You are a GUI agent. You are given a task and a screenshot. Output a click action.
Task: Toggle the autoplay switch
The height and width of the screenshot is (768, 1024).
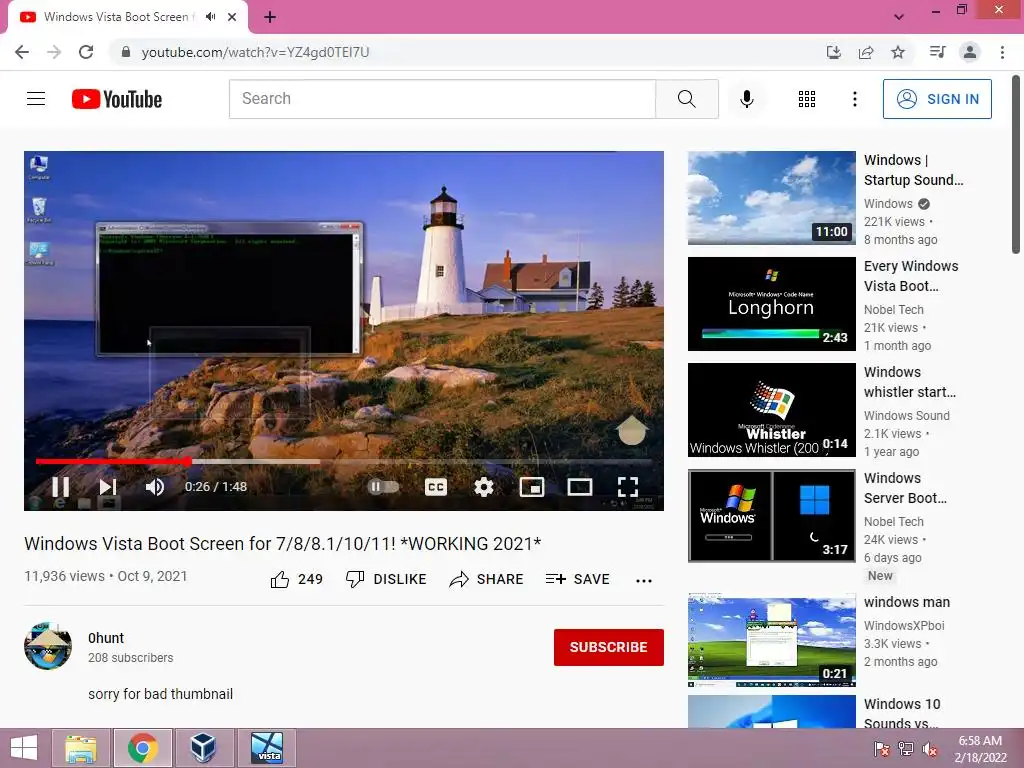383,487
